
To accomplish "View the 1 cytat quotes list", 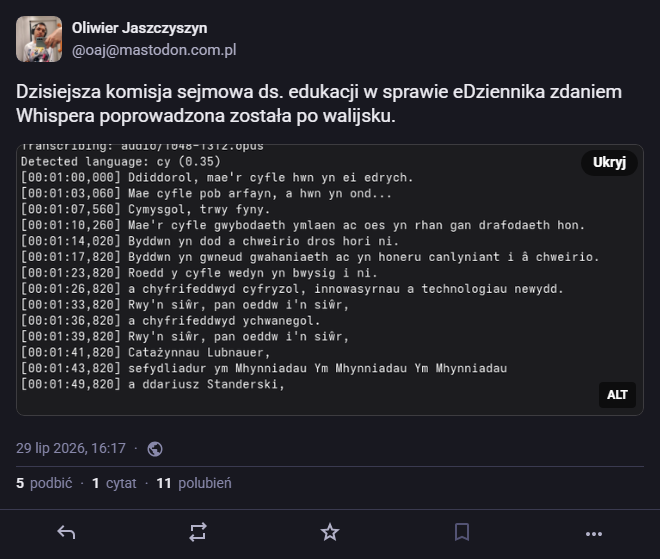I will coord(114,483).
